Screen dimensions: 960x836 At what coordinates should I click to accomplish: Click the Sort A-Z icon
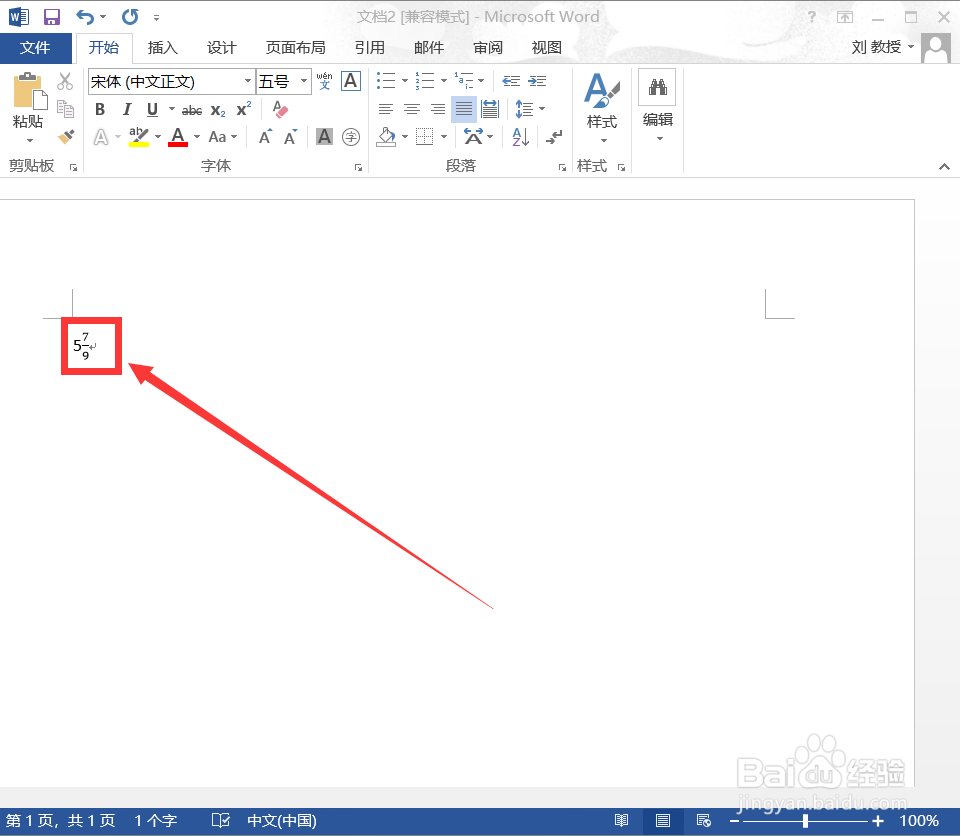click(520, 137)
